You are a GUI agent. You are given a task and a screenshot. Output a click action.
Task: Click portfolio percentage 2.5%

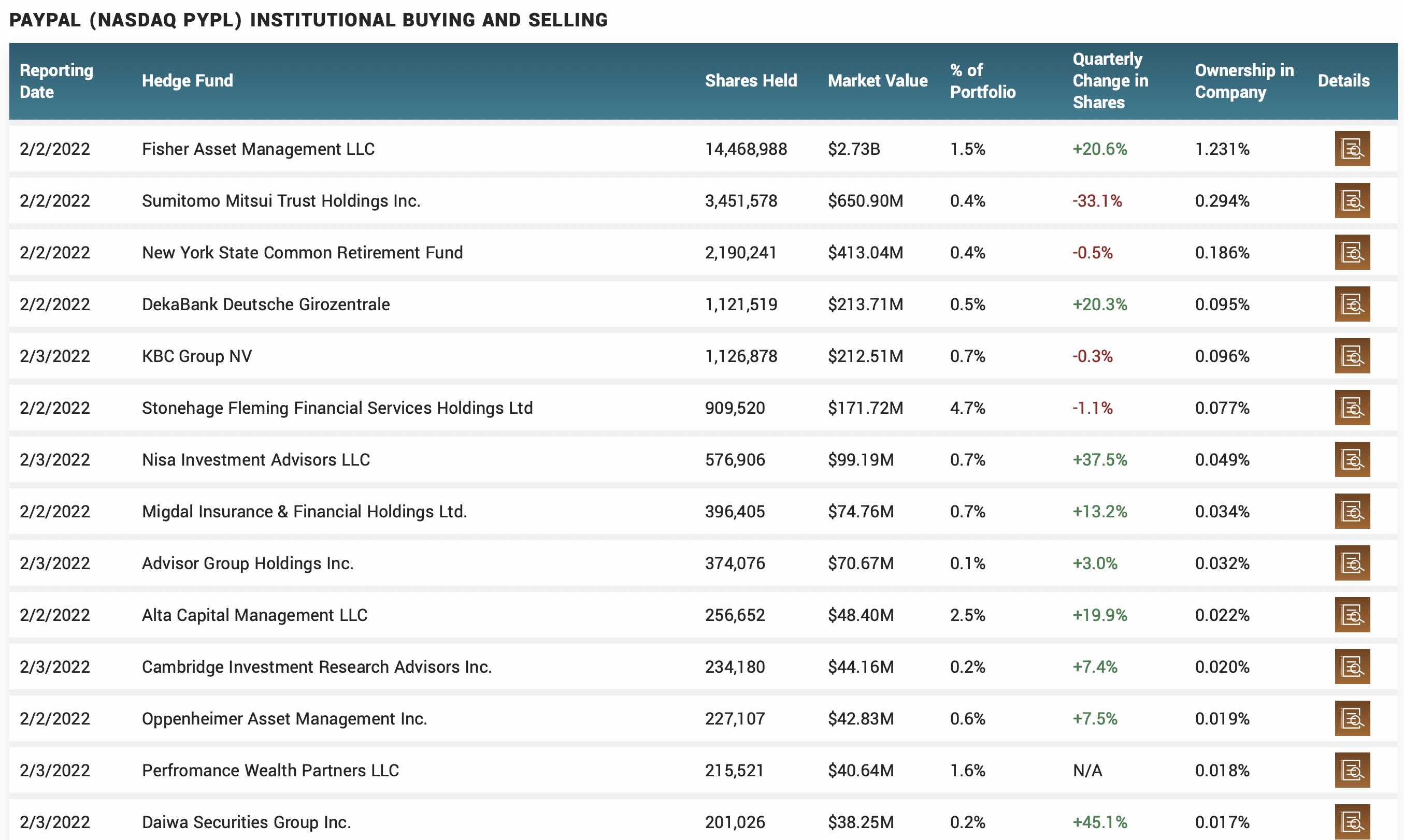click(967, 615)
